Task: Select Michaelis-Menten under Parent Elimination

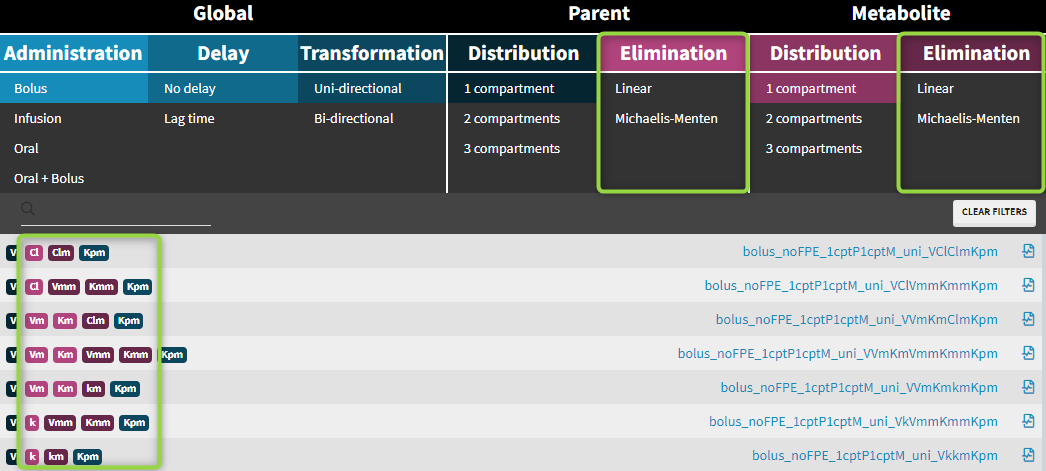Action: [x=666, y=118]
